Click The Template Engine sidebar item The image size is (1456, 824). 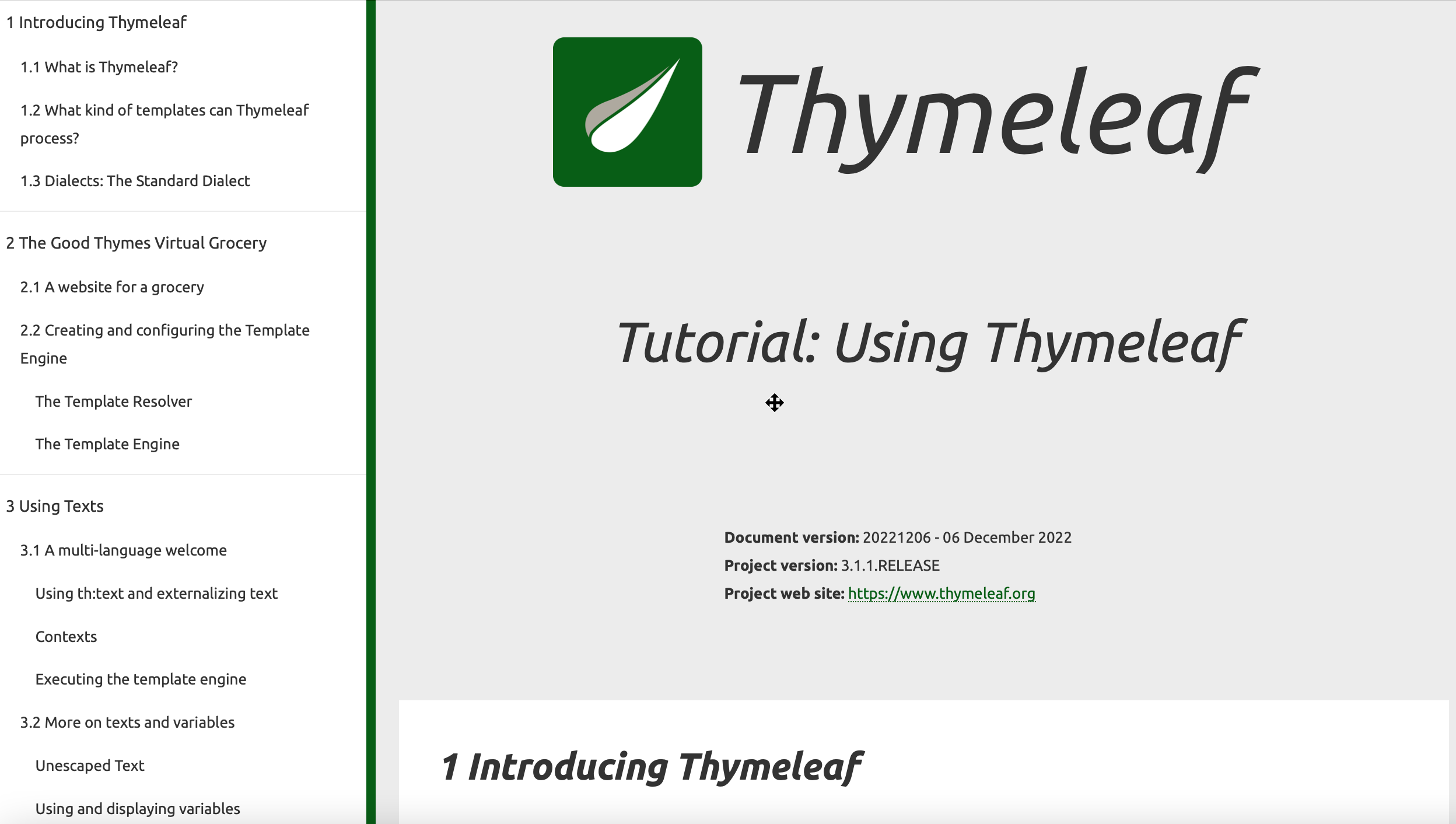(107, 444)
